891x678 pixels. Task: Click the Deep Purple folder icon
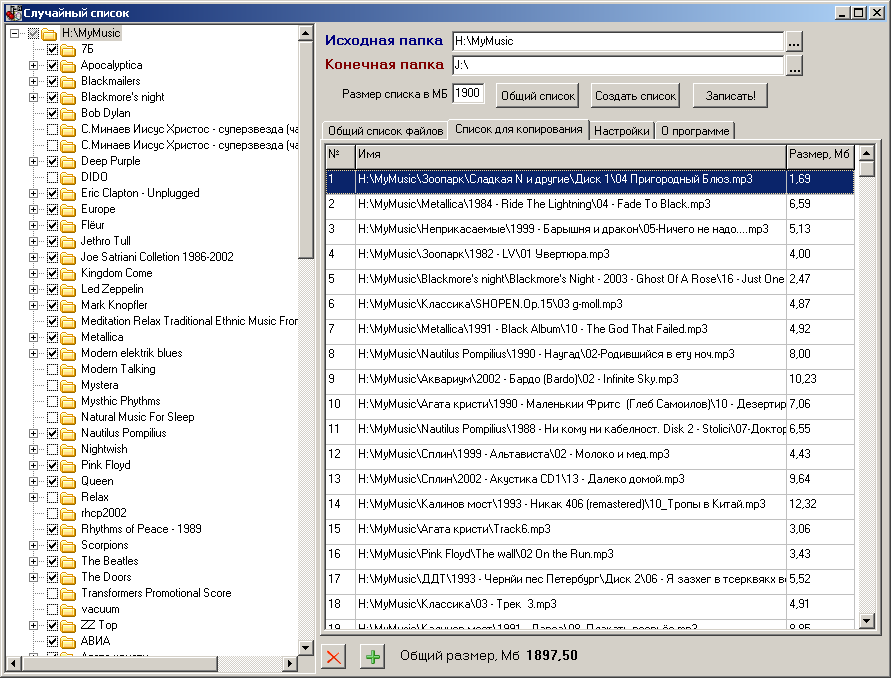[68, 162]
